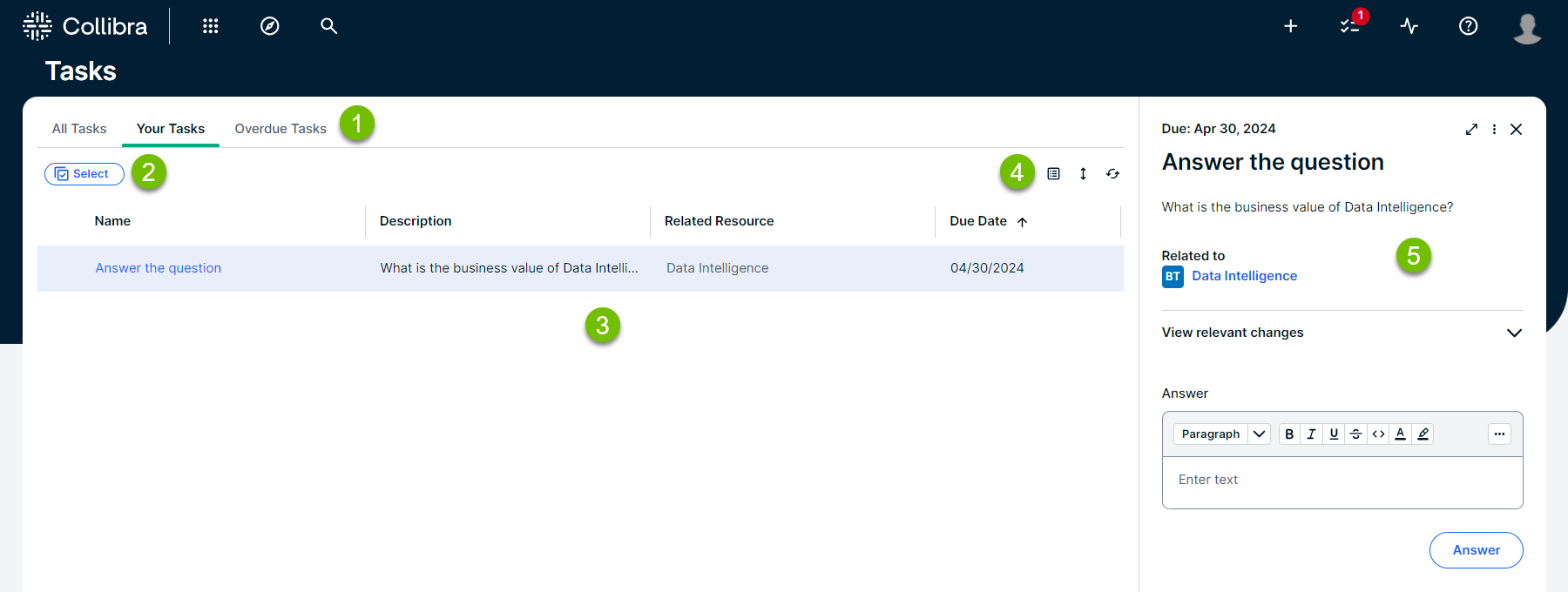
Task: Open the search magnifier in header
Action: coord(328,26)
